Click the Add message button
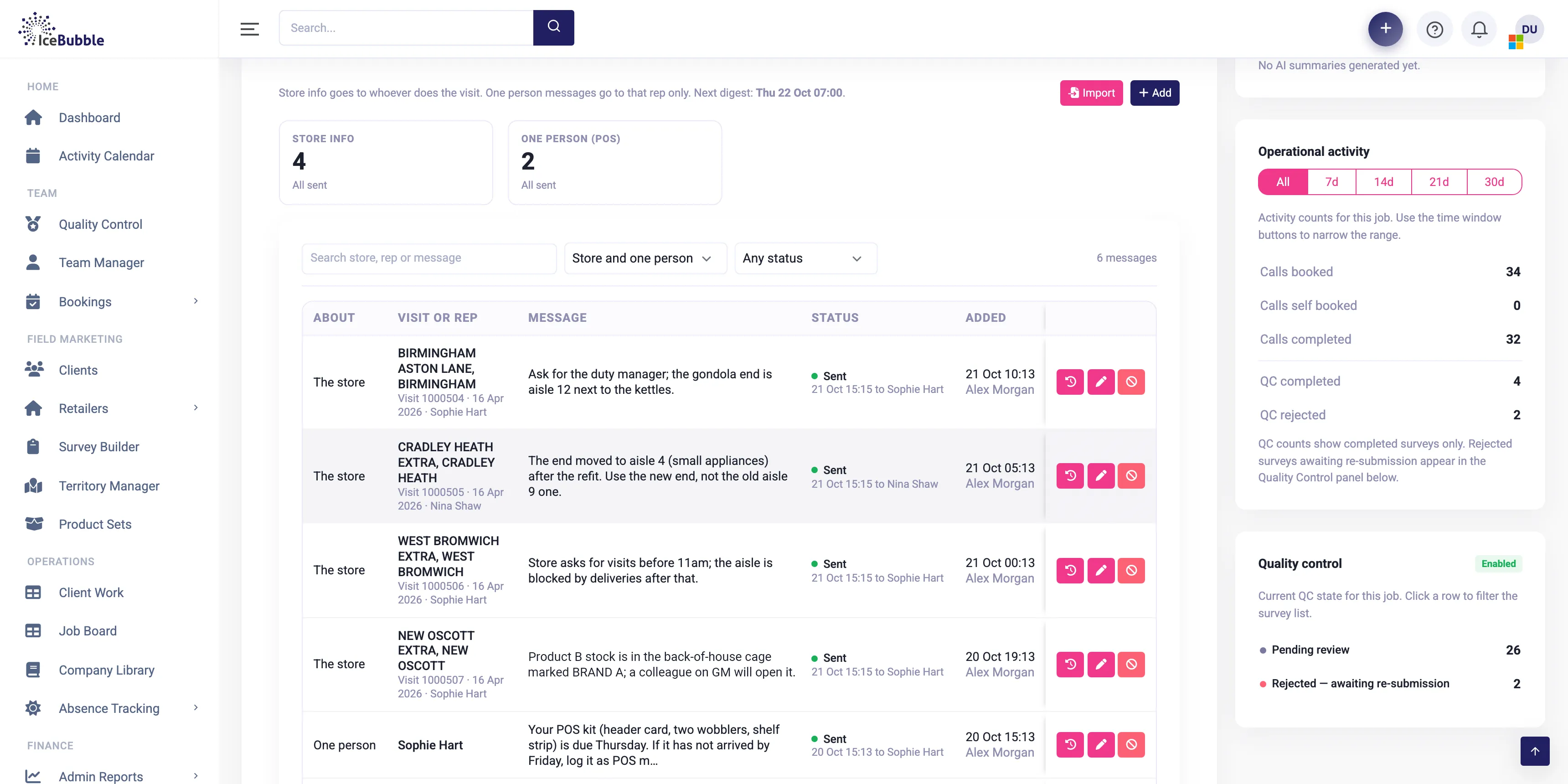This screenshot has width=1568, height=784. click(x=1155, y=93)
